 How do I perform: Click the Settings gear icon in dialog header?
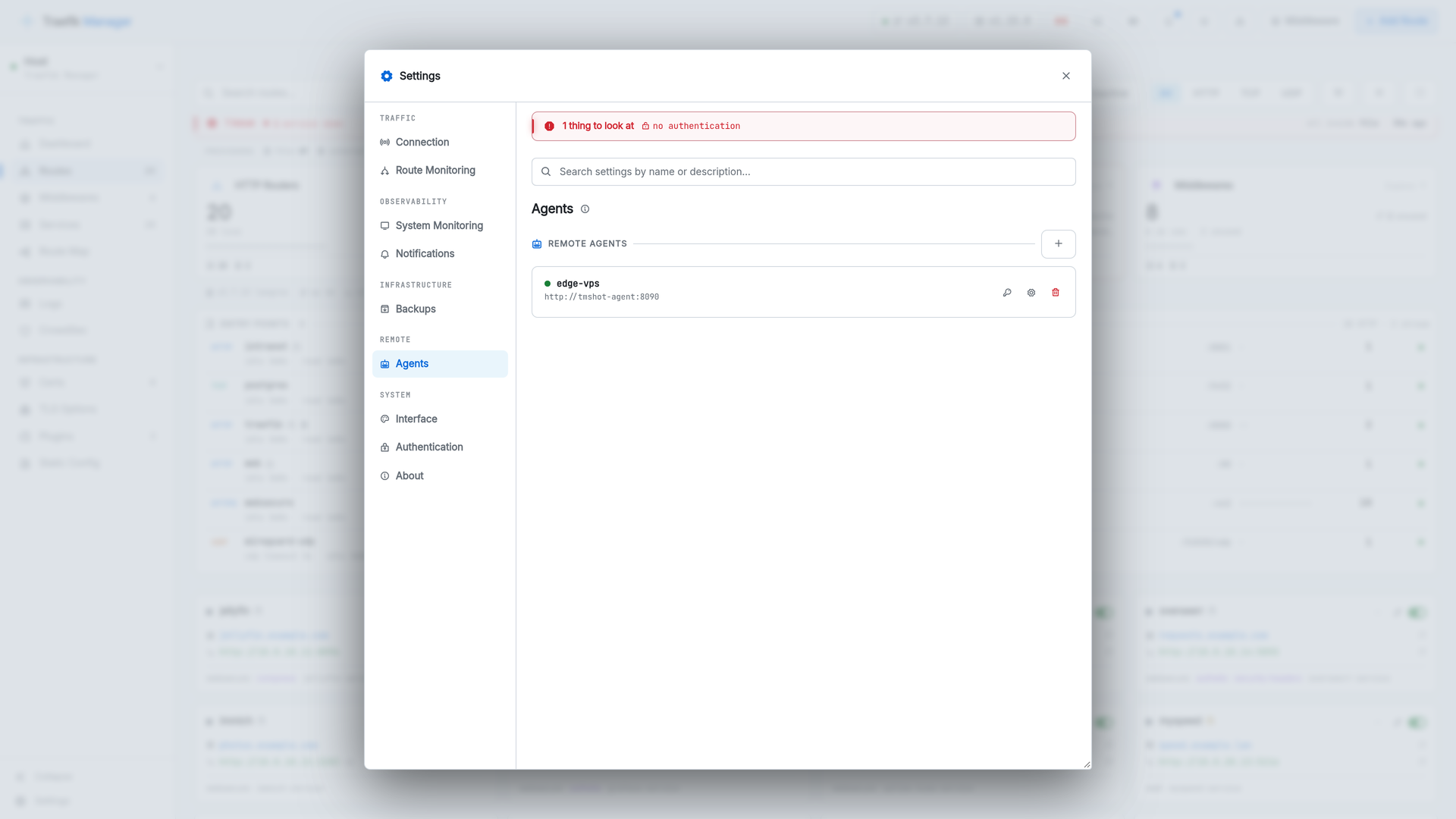pyautogui.click(x=387, y=76)
